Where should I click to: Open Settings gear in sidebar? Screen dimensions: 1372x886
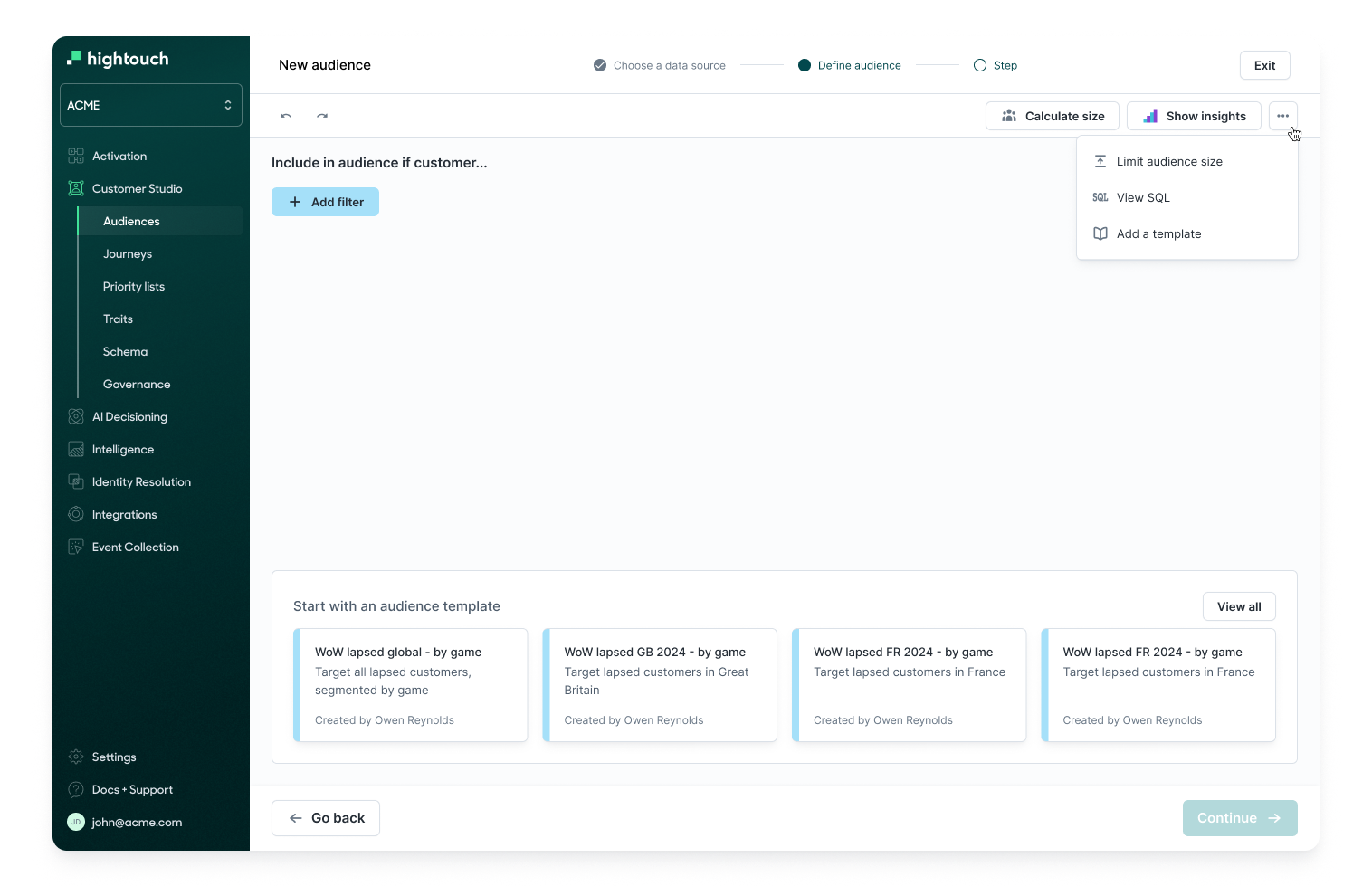point(76,757)
